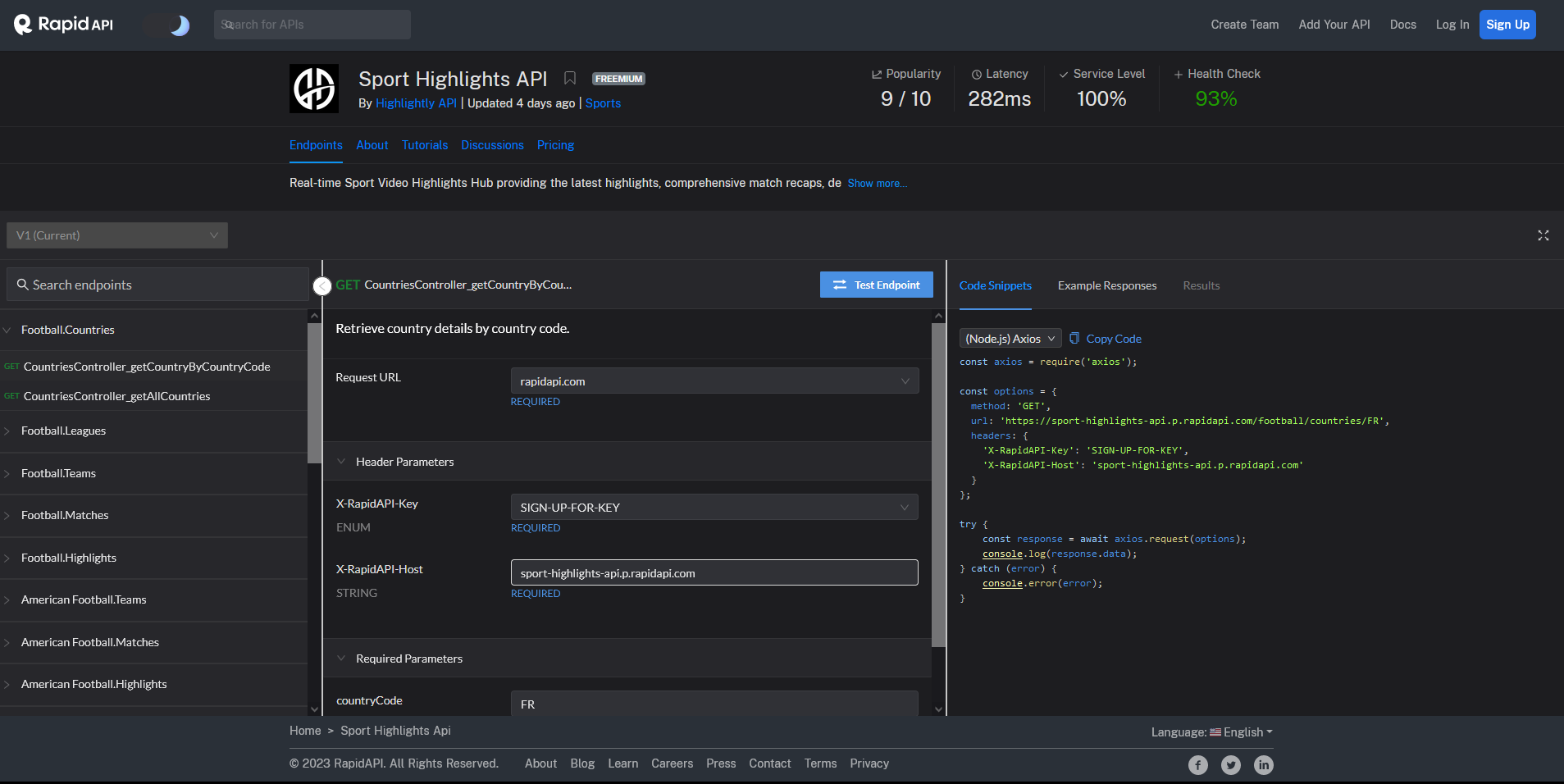
Task: Expand the Football.Matches group
Action: click(x=153, y=515)
